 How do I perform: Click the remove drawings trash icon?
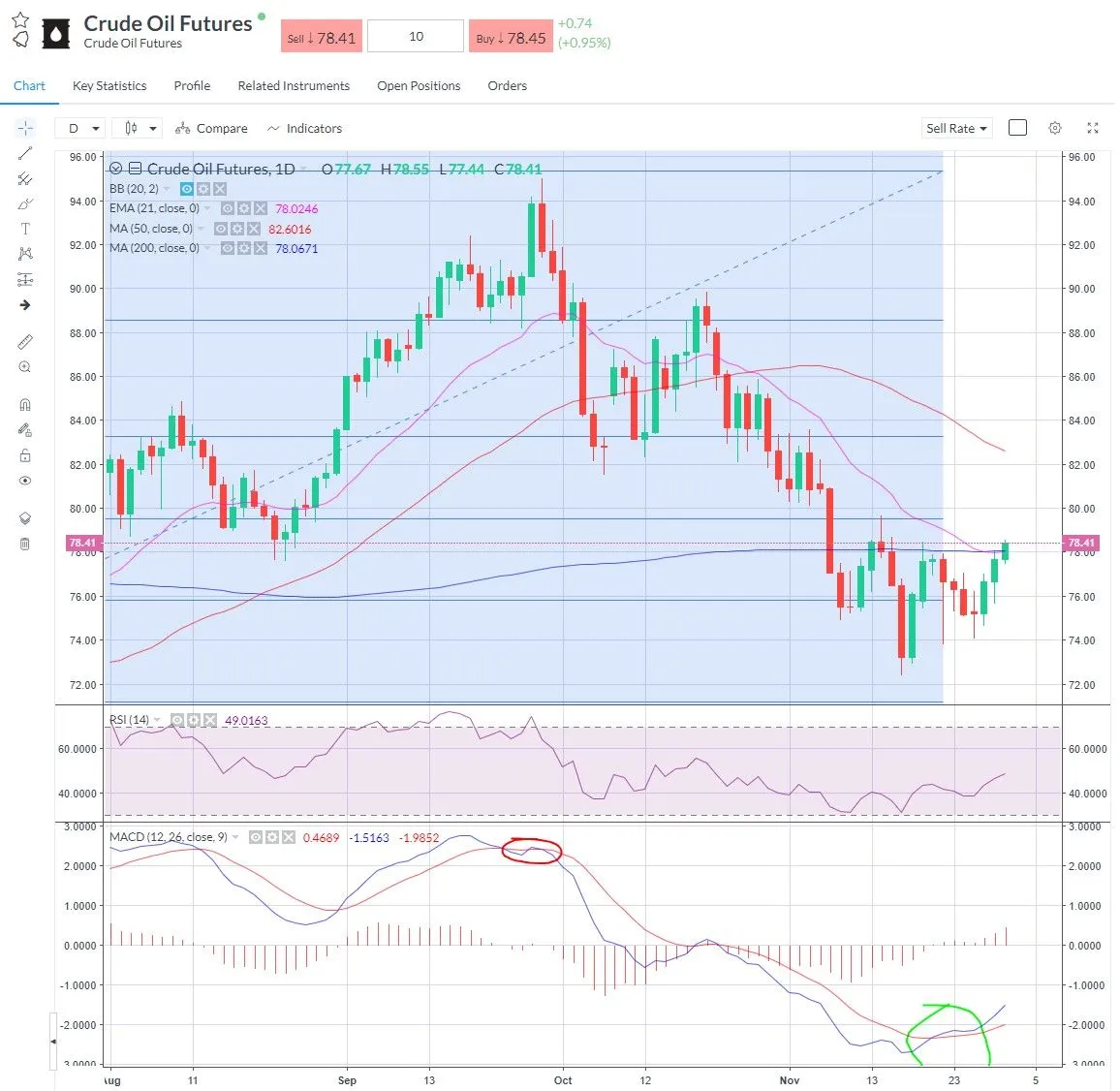25,544
